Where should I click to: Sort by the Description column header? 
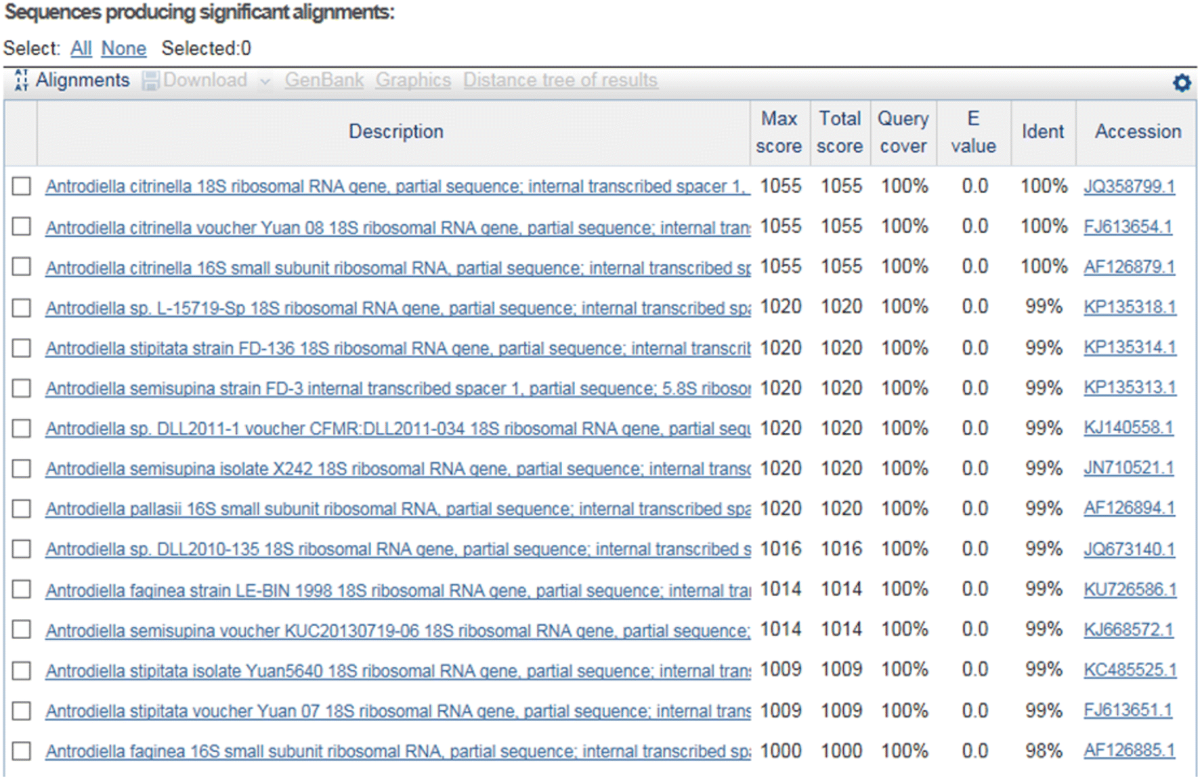pos(396,131)
